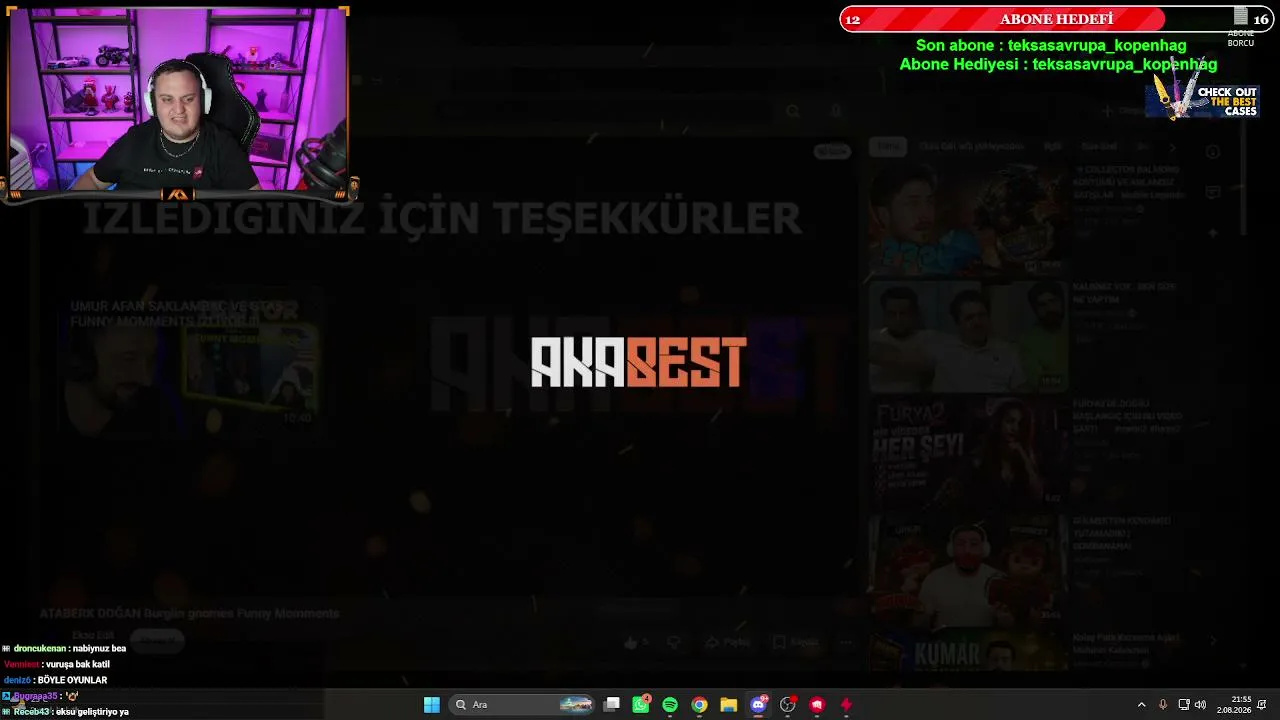Click the microphone tray icon
Image resolution: width=1280 pixels, height=720 pixels.
point(1163,705)
